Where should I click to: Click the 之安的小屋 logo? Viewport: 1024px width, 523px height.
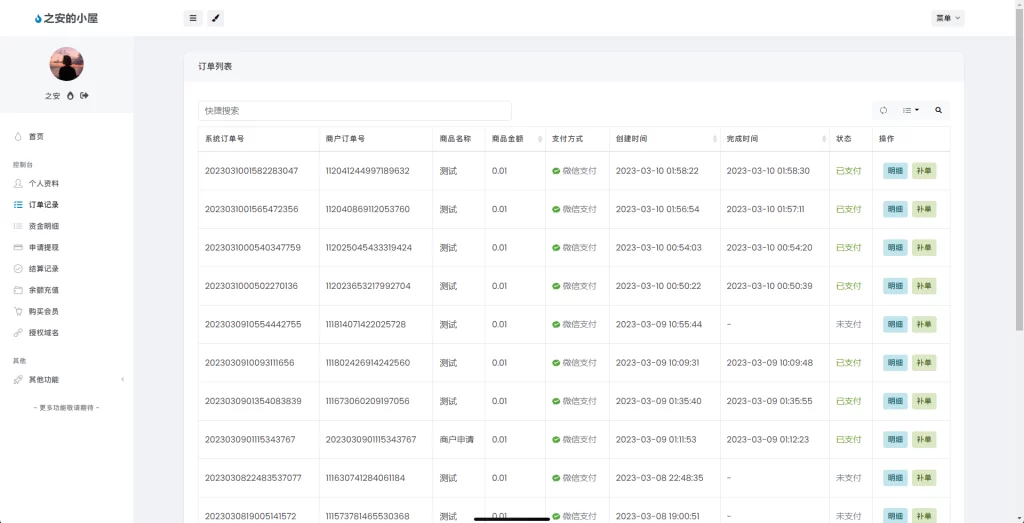(x=67, y=18)
